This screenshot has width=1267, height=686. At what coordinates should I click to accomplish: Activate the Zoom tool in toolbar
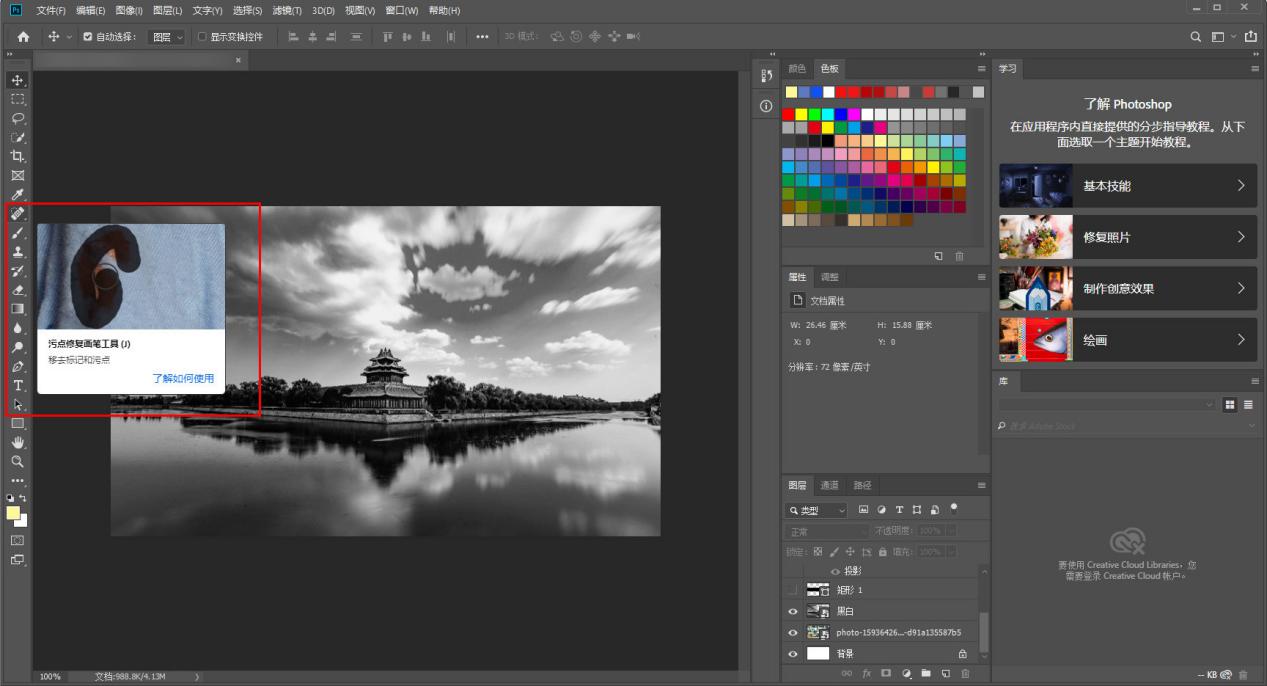click(x=17, y=462)
